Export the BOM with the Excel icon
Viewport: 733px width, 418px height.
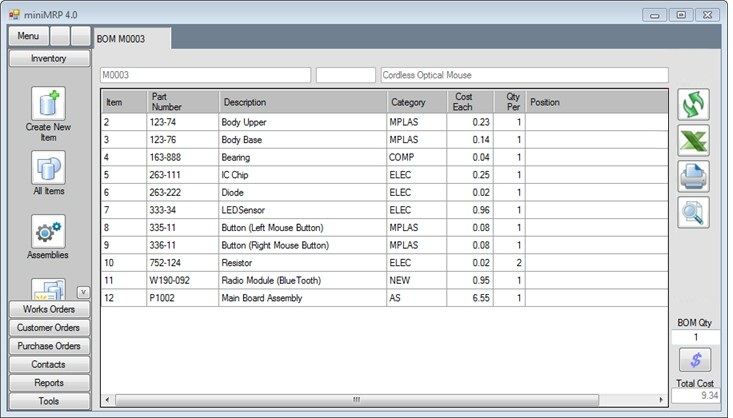[x=693, y=141]
